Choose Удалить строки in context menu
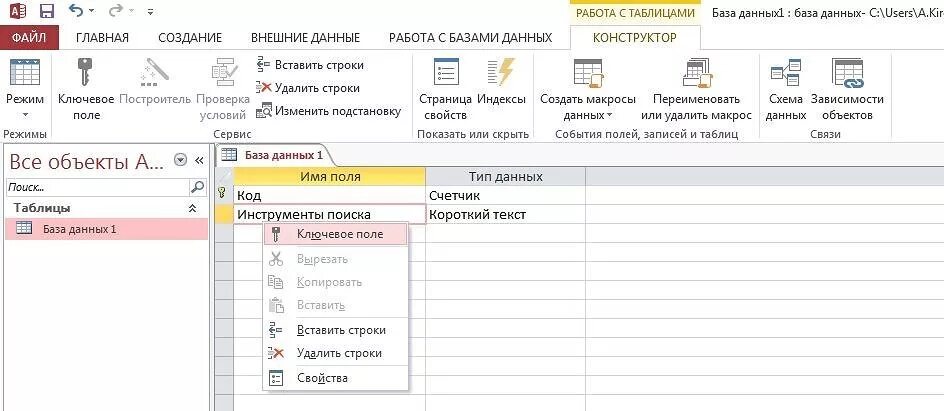 click(335, 353)
